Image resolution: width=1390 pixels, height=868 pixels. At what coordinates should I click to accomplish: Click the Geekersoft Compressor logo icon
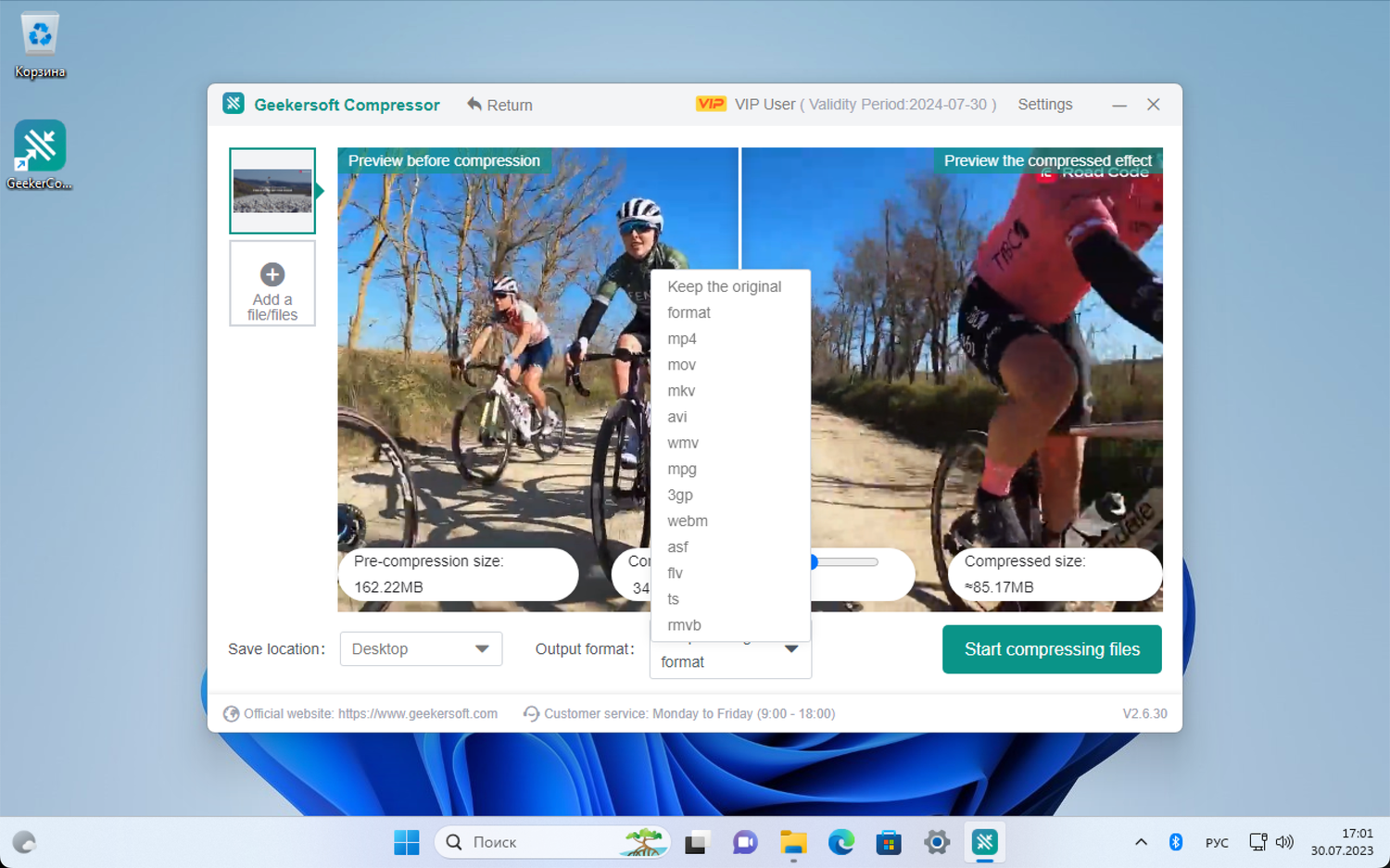click(x=234, y=104)
